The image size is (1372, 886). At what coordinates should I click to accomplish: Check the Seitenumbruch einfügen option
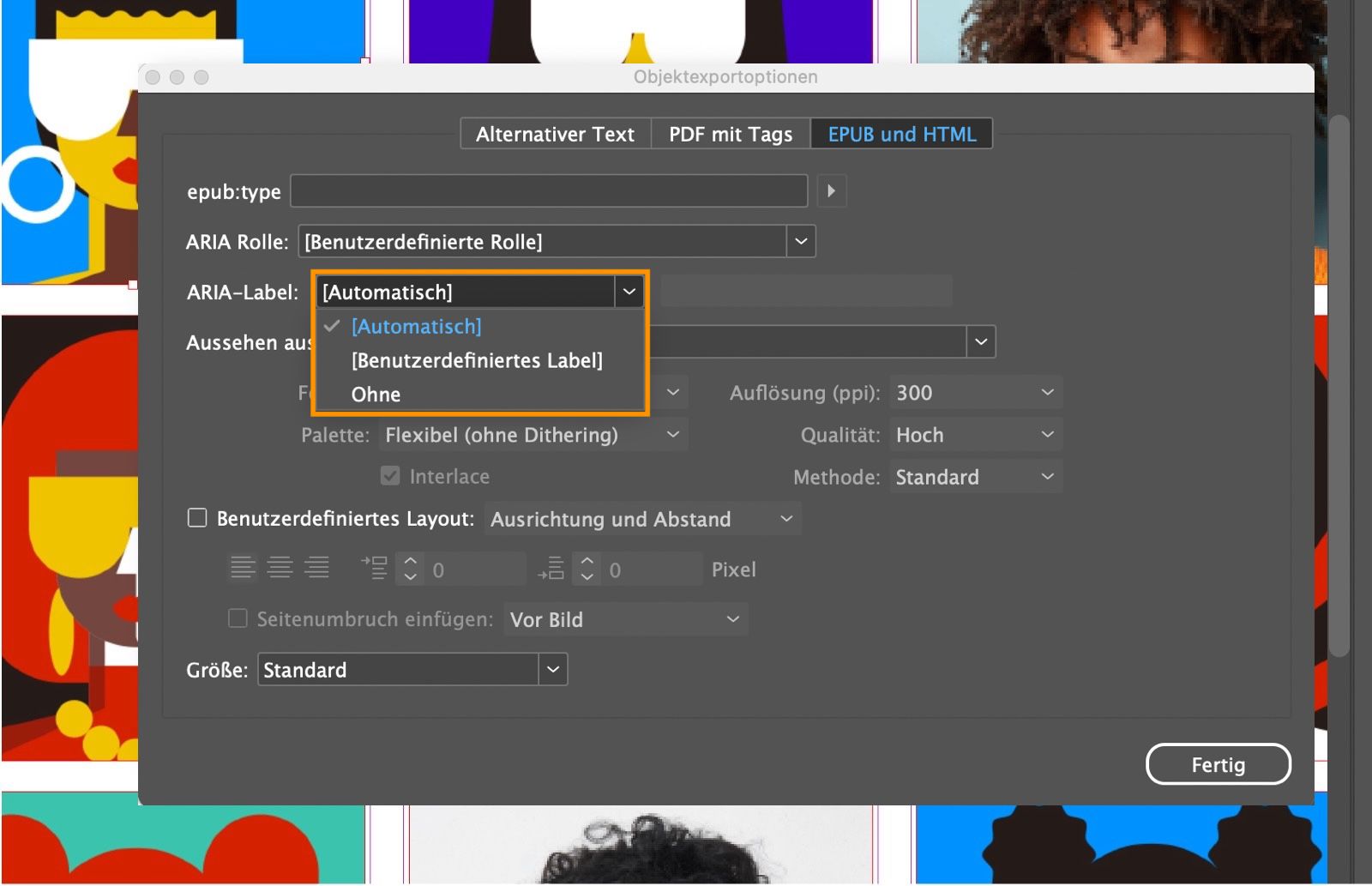tap(238, 618)
